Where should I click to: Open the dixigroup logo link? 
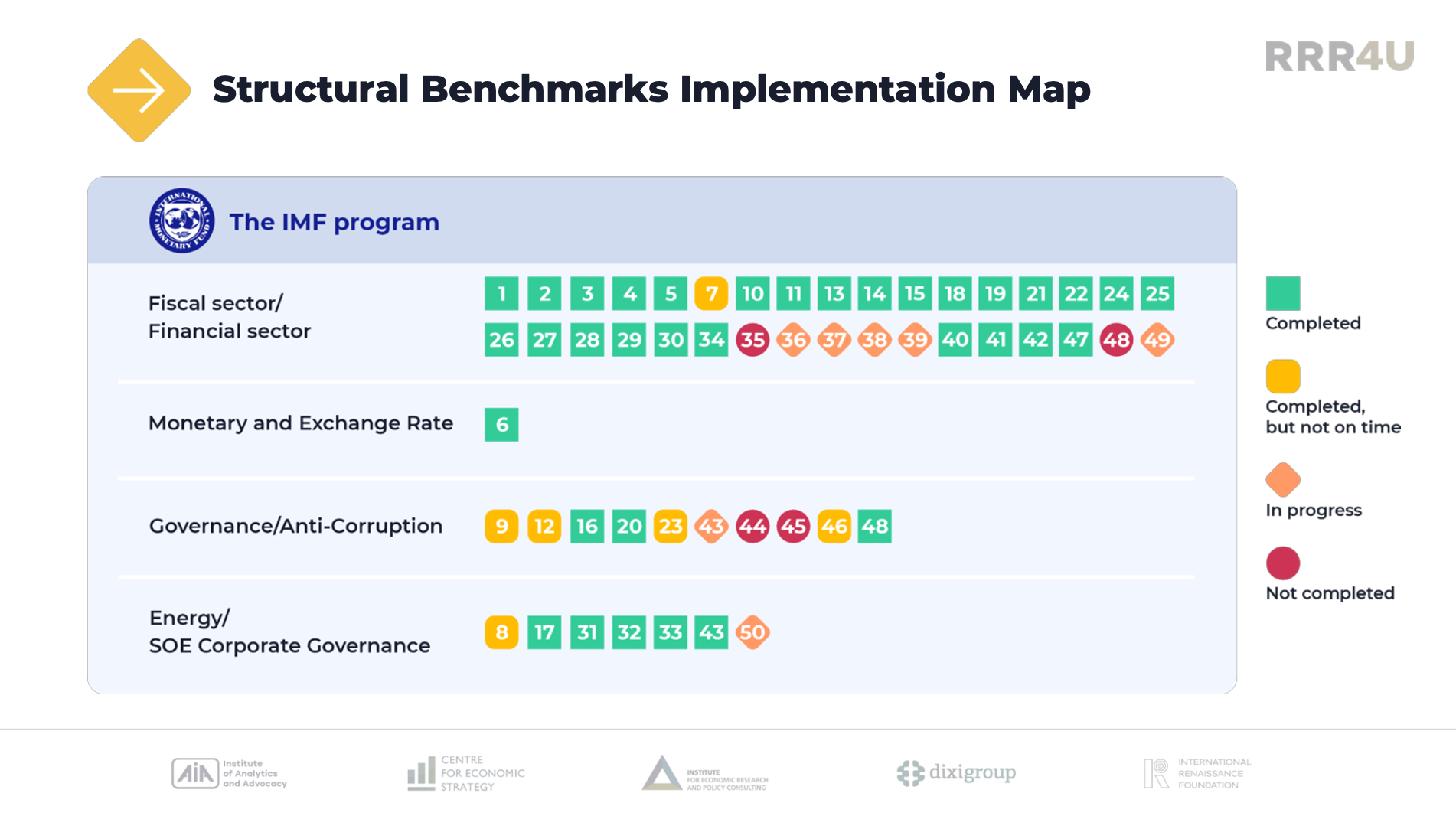[x=956, y=773]
